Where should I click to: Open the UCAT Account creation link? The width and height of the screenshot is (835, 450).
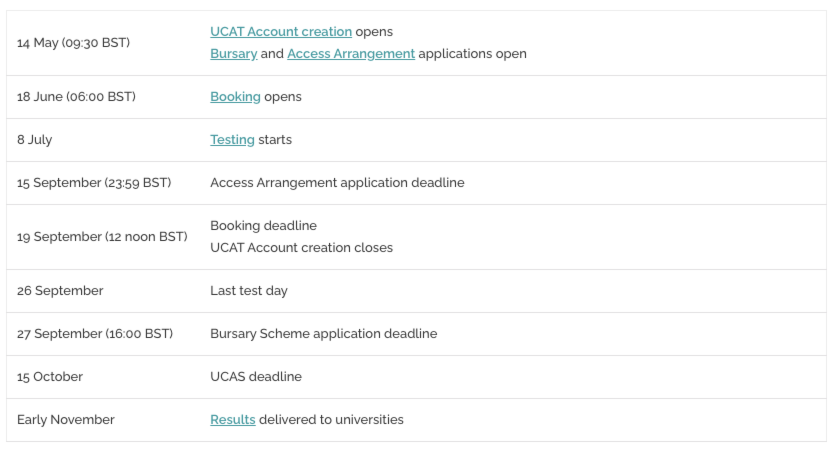[x=281, y=32]
